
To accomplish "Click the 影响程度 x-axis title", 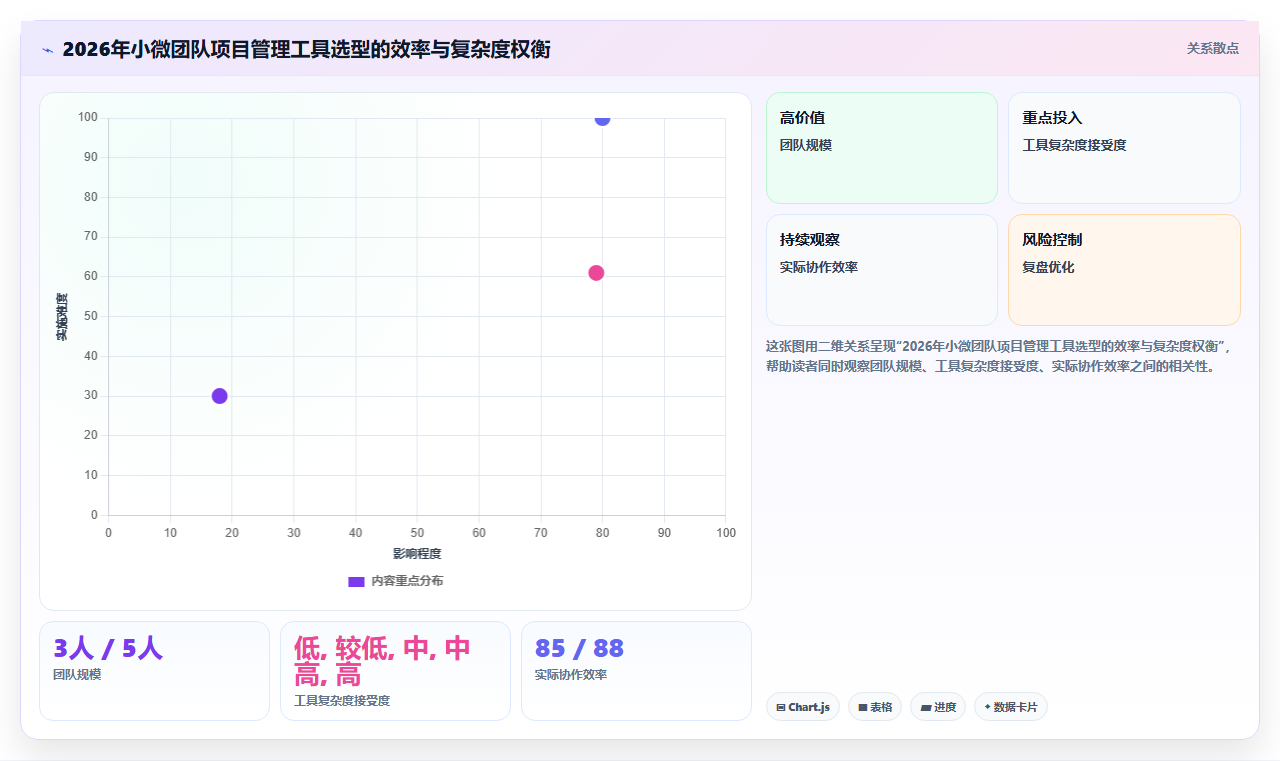I will pyautogui.click(x=417, y=554).
